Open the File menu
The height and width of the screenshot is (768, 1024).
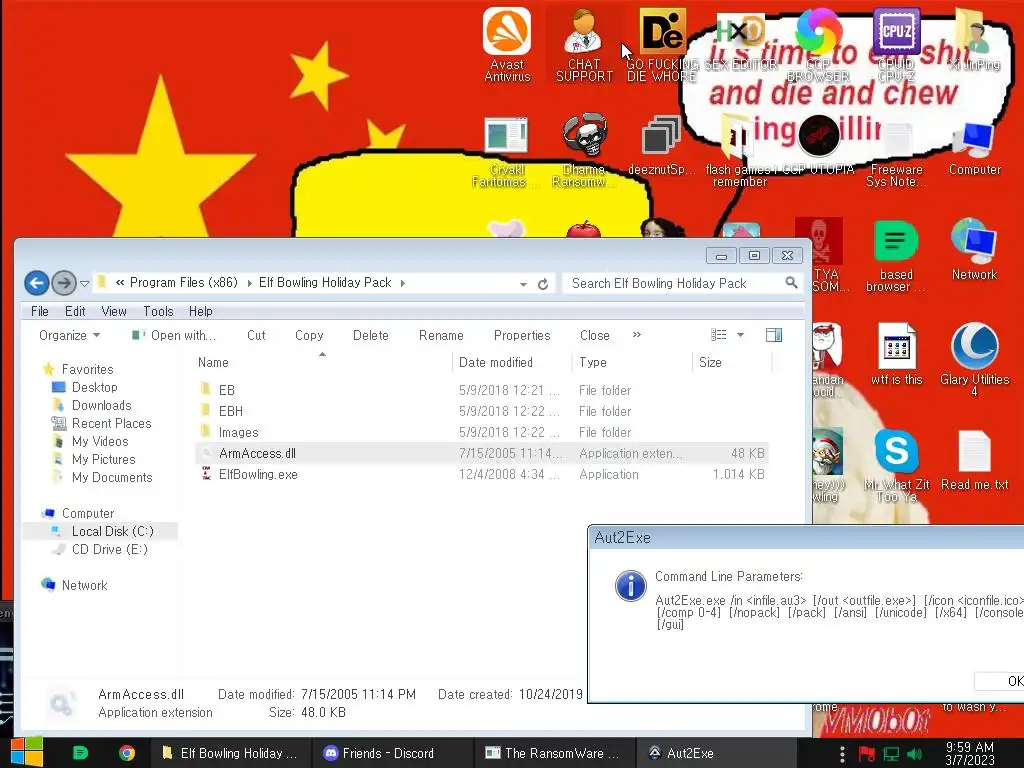pos(40,312)
